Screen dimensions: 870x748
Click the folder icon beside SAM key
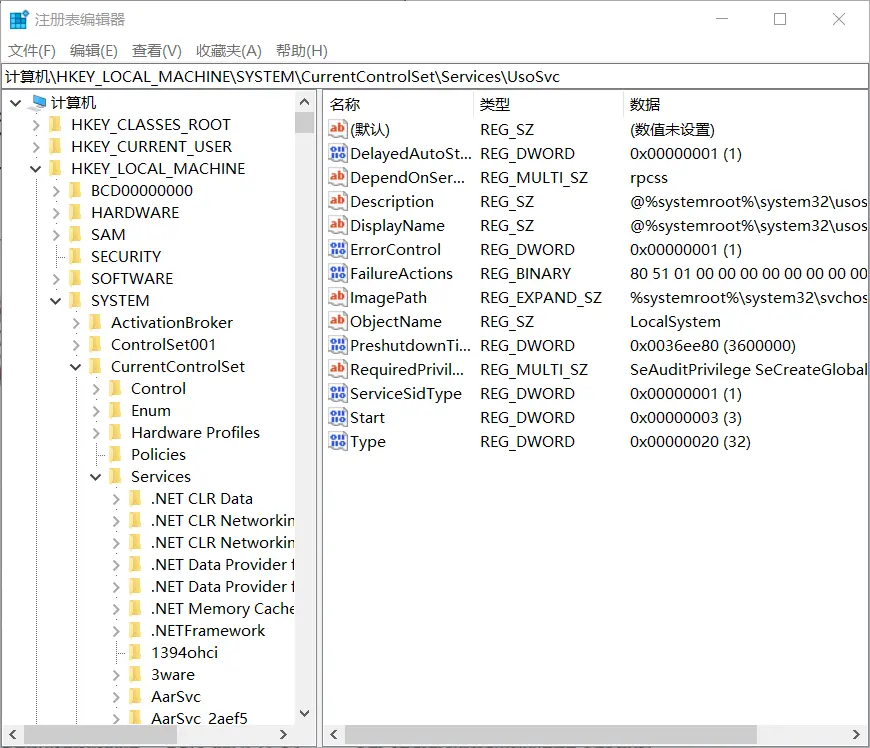pos(75,234)
